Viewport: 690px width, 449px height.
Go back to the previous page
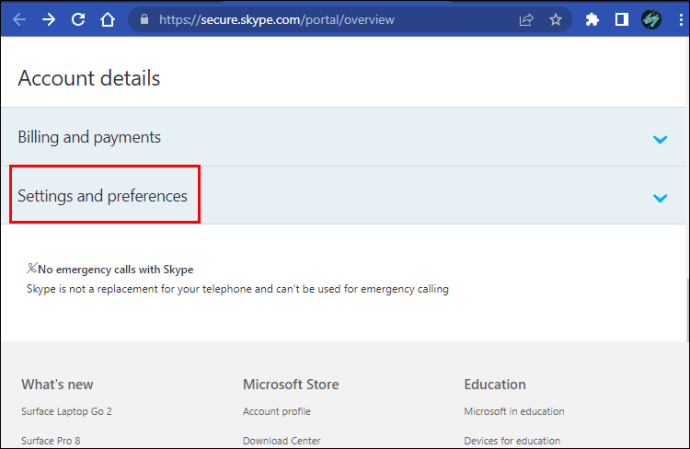(19, 19)
